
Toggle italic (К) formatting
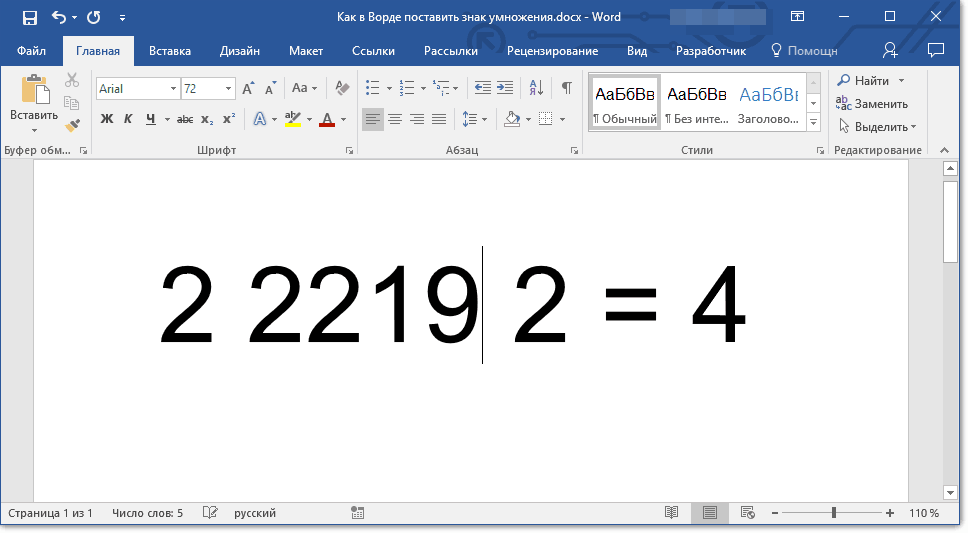128,119
